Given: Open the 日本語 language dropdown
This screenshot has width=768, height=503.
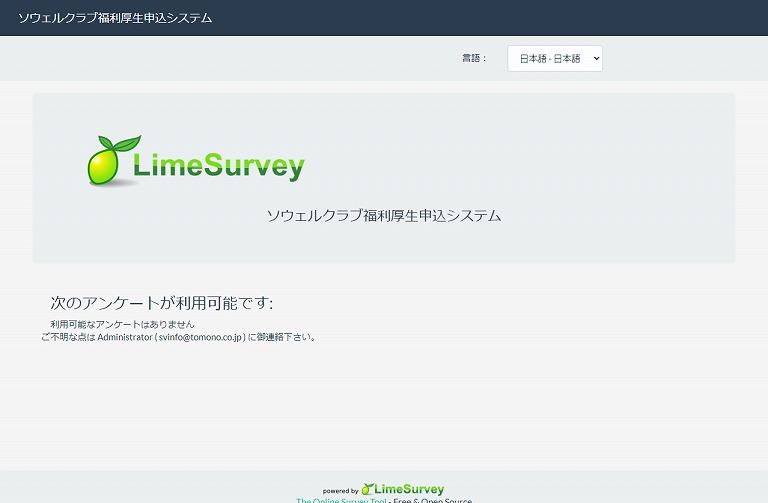Looking at the screenshot, I should pyautogui.click(x=554, y=59).
